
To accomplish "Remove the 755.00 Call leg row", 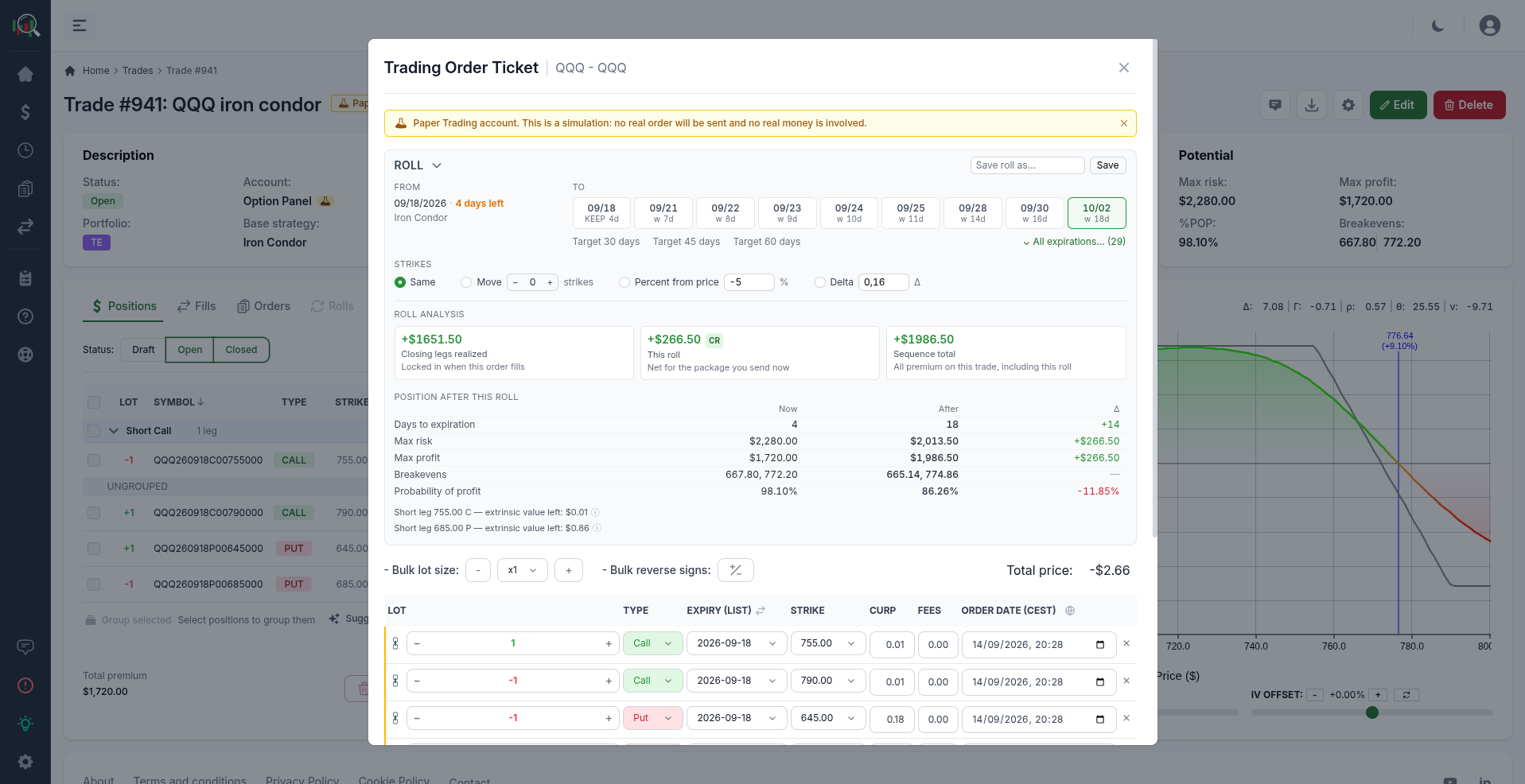I will tap(1126, 643).
